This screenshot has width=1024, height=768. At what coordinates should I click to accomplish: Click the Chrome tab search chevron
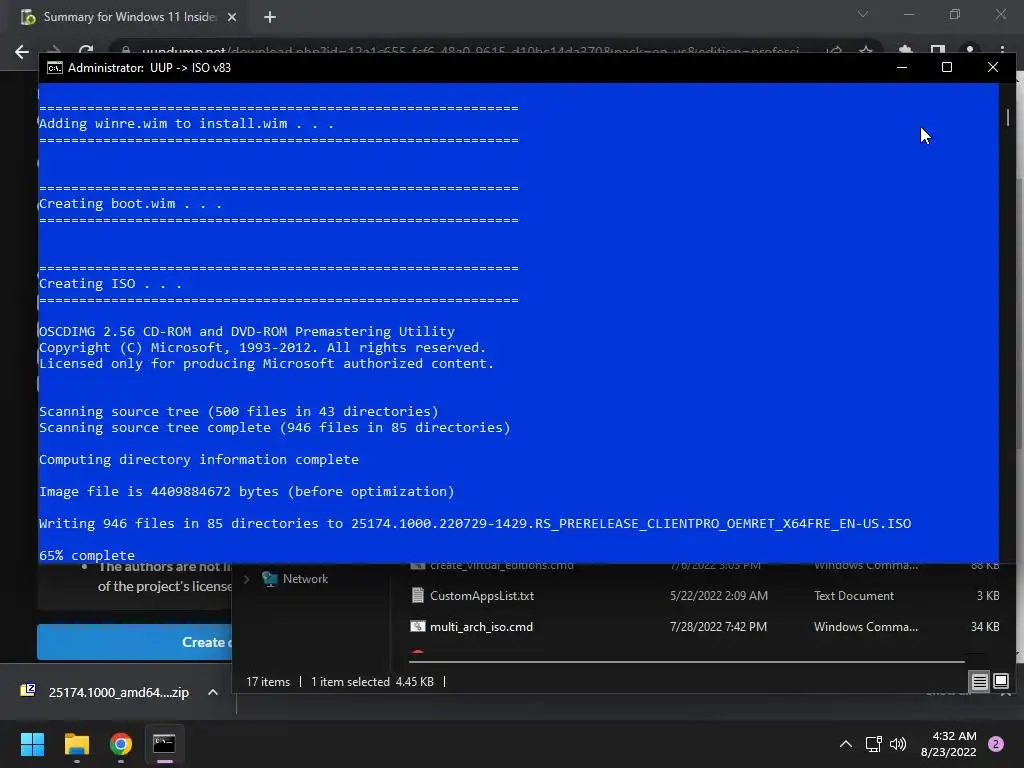pos(863,14)
